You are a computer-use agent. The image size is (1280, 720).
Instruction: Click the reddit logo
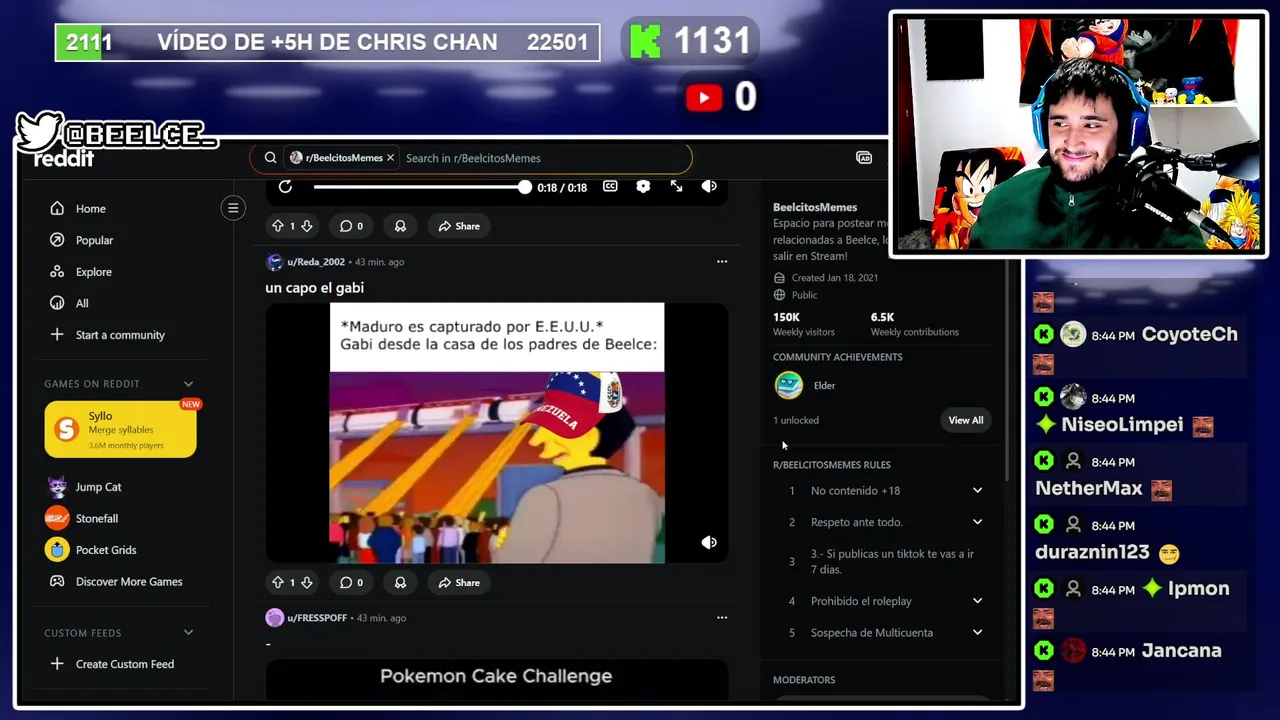(64, 159)
